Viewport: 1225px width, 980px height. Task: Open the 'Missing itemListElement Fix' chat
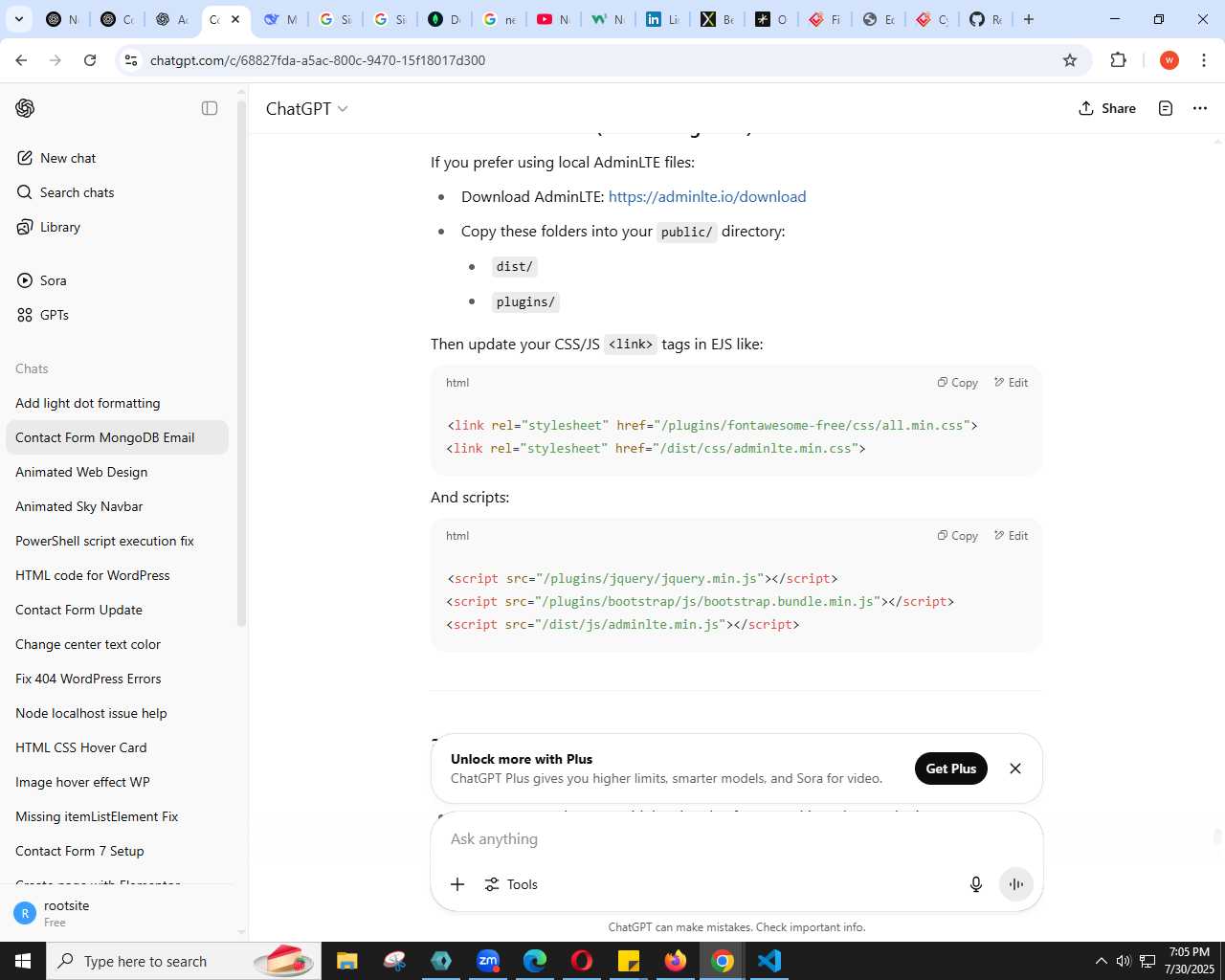117,816
